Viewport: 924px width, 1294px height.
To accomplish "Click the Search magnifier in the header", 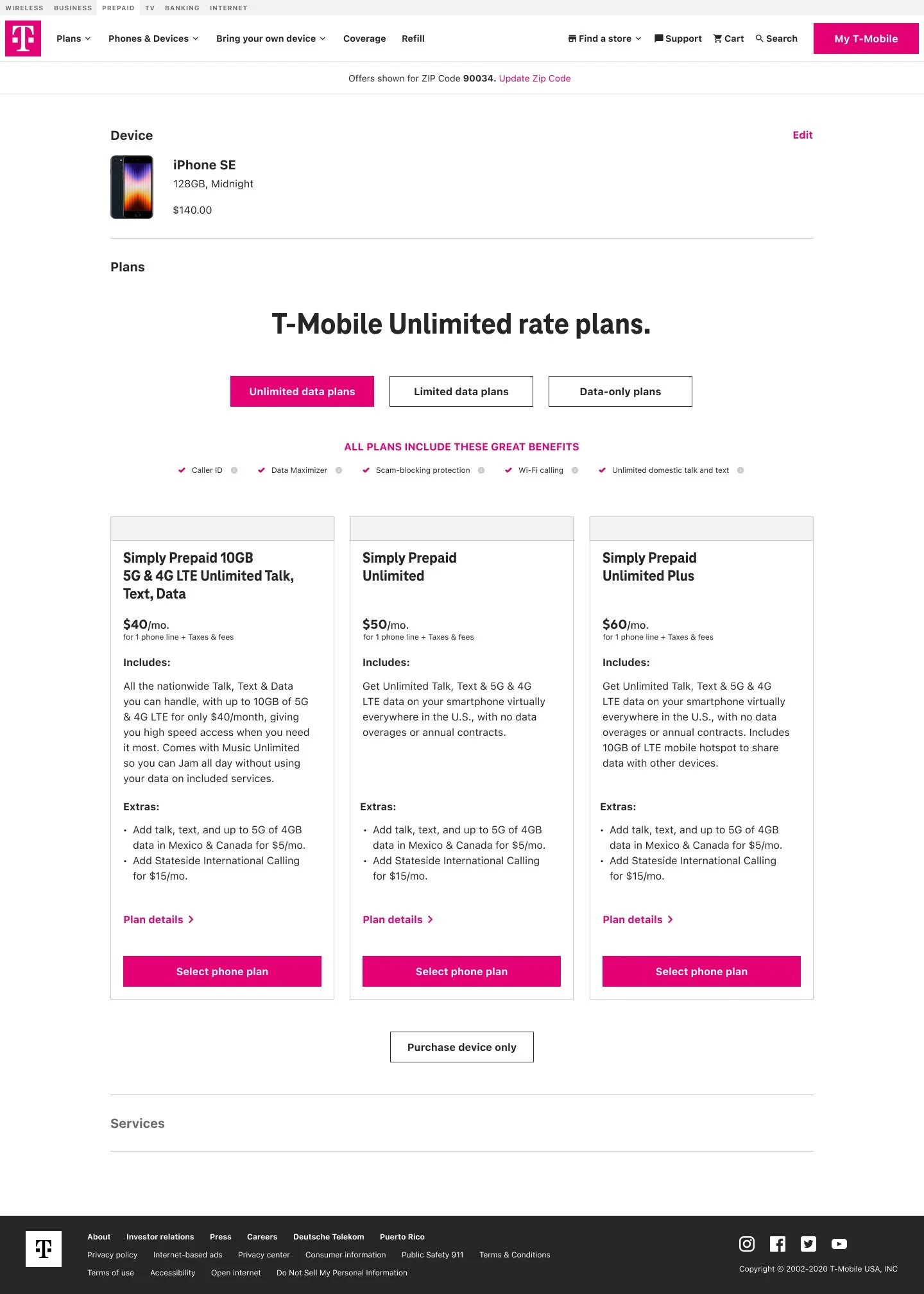I will [760, 38].
